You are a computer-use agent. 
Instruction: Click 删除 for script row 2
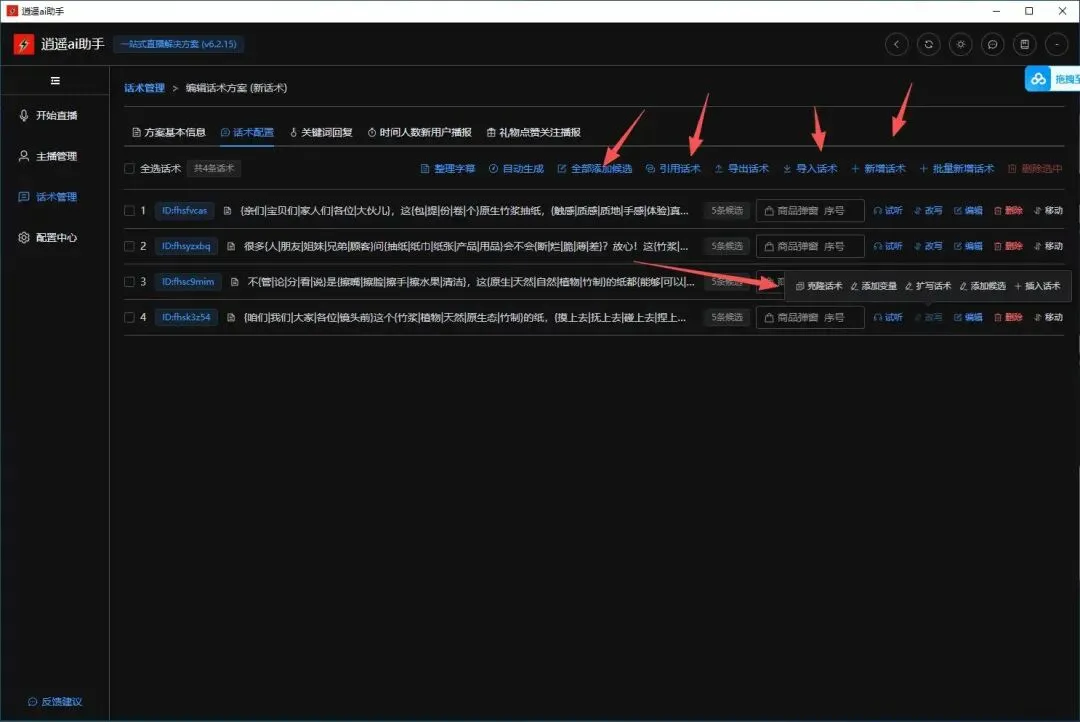point(1008,246)
